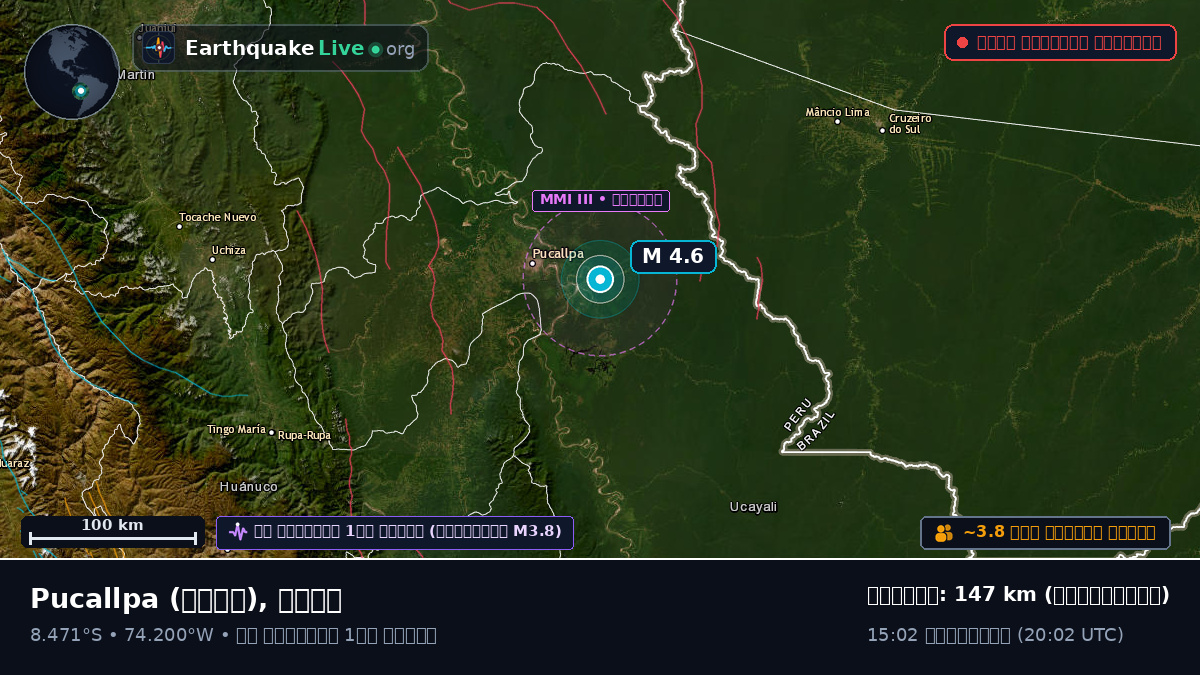Viewport: 1200px width, 675px height.
Task: Click the Pucallpa location heading
Action: (x=186, y=599)
